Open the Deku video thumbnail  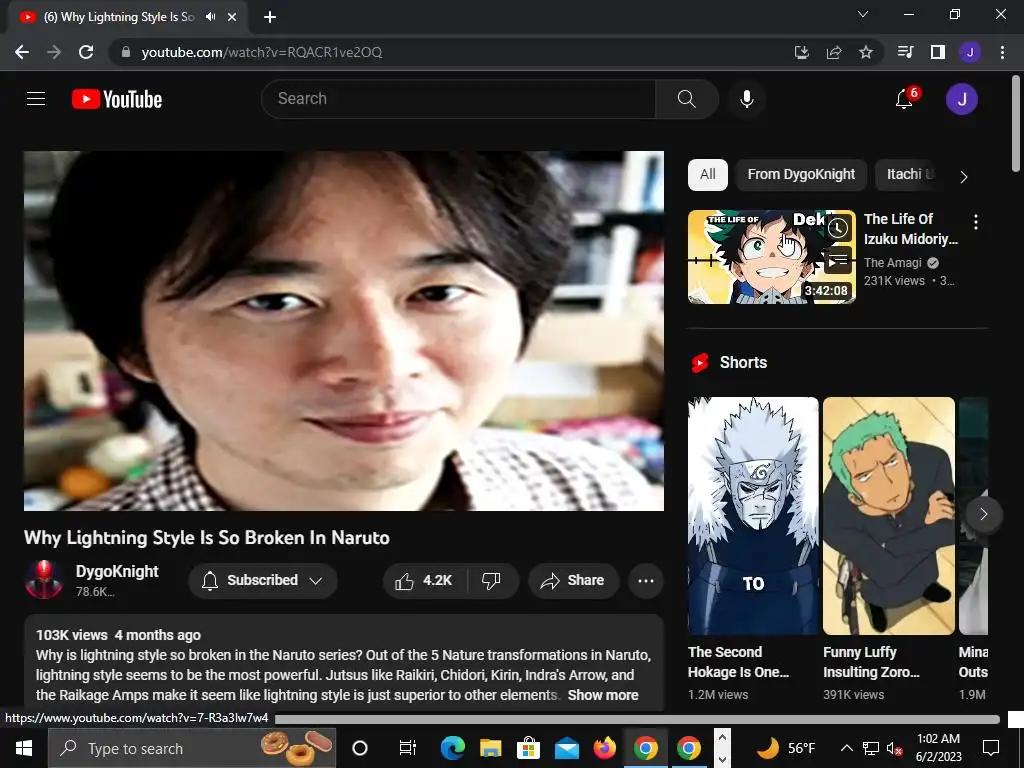771,257
